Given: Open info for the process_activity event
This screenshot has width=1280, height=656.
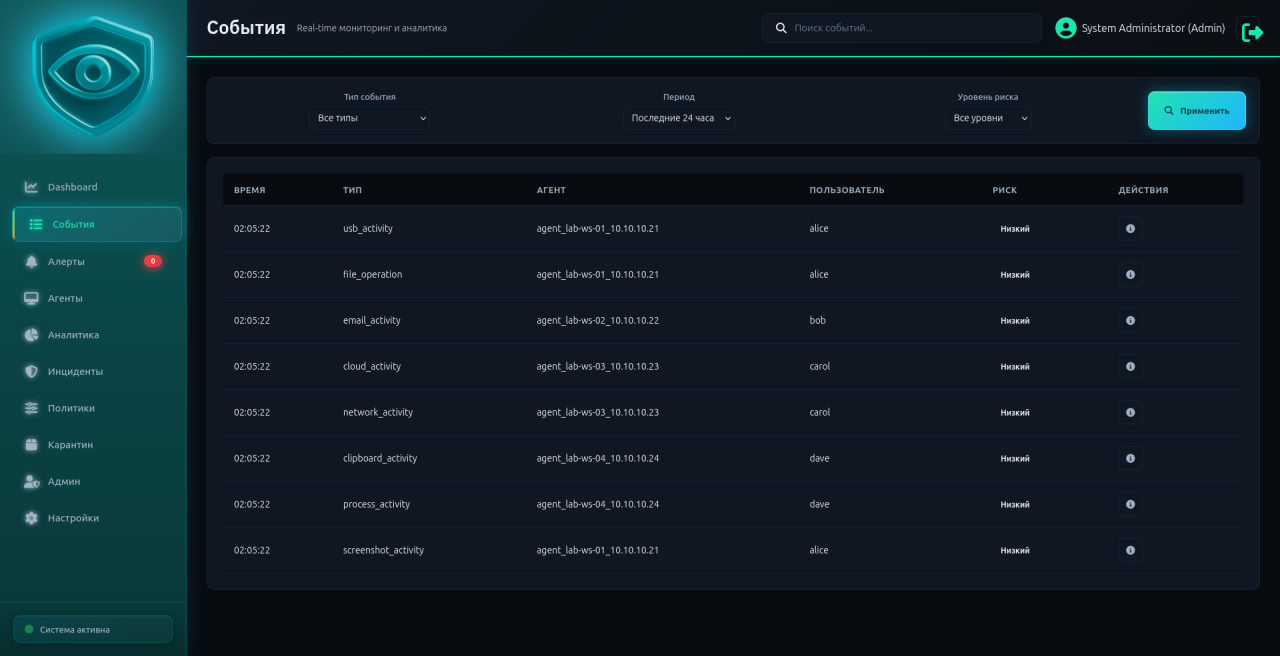Looking at the screenshot, I should click(x=1130, y=505).
